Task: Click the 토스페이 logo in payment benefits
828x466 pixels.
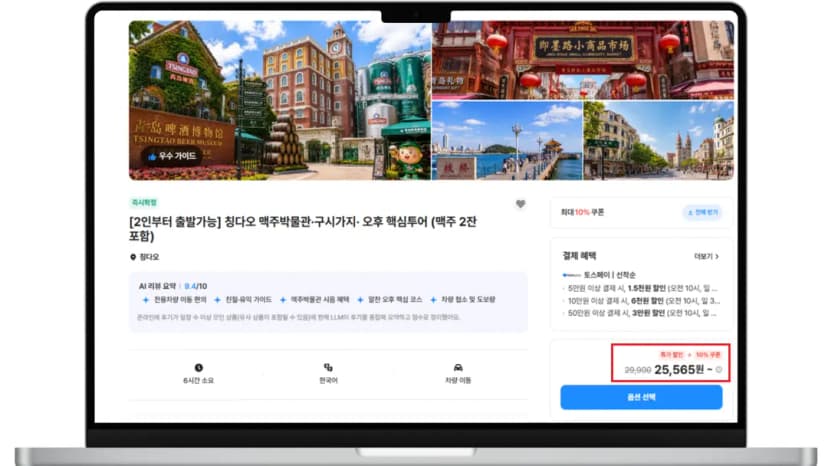Action: (571, 275)
